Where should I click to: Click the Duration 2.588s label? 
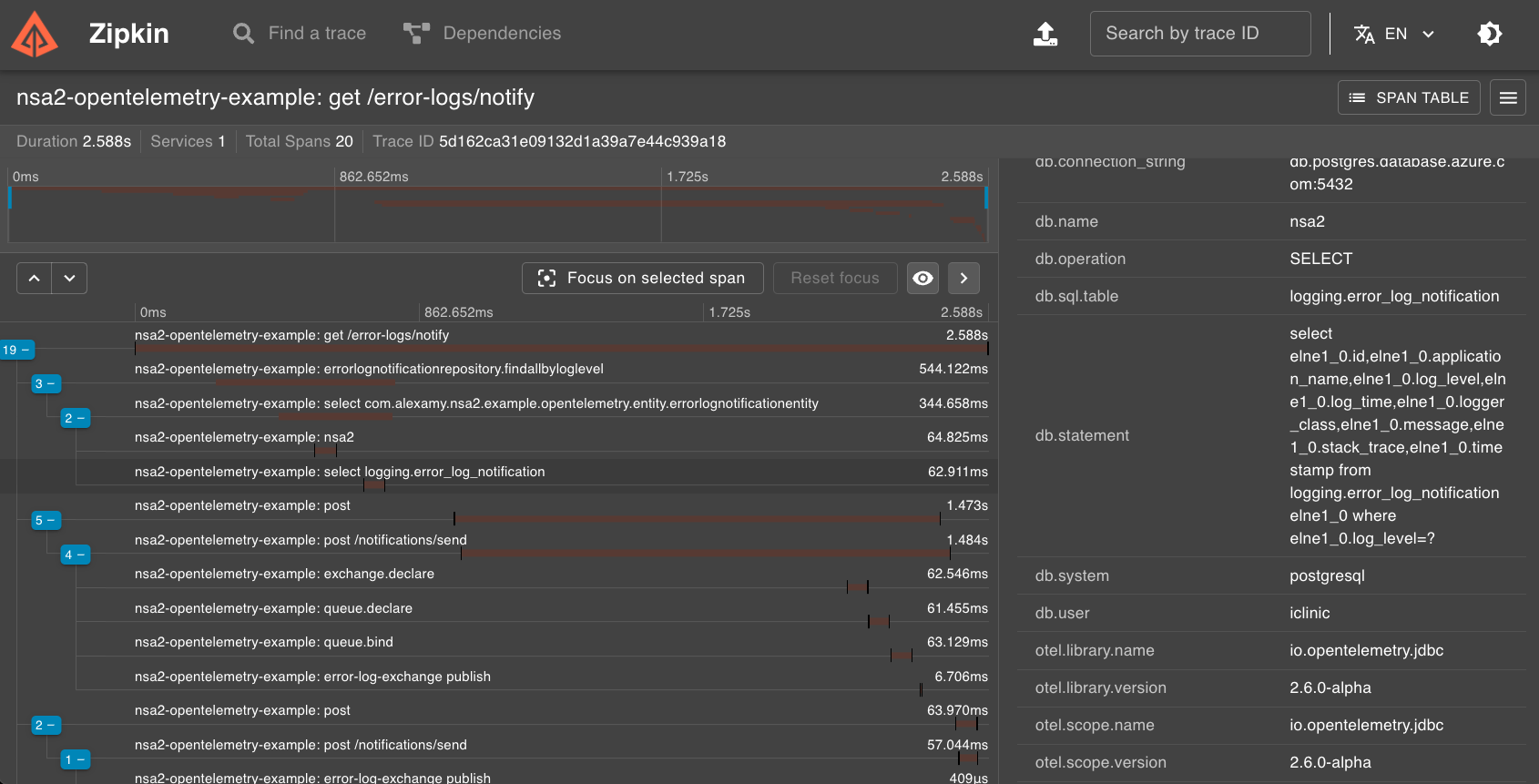(74, 141)
